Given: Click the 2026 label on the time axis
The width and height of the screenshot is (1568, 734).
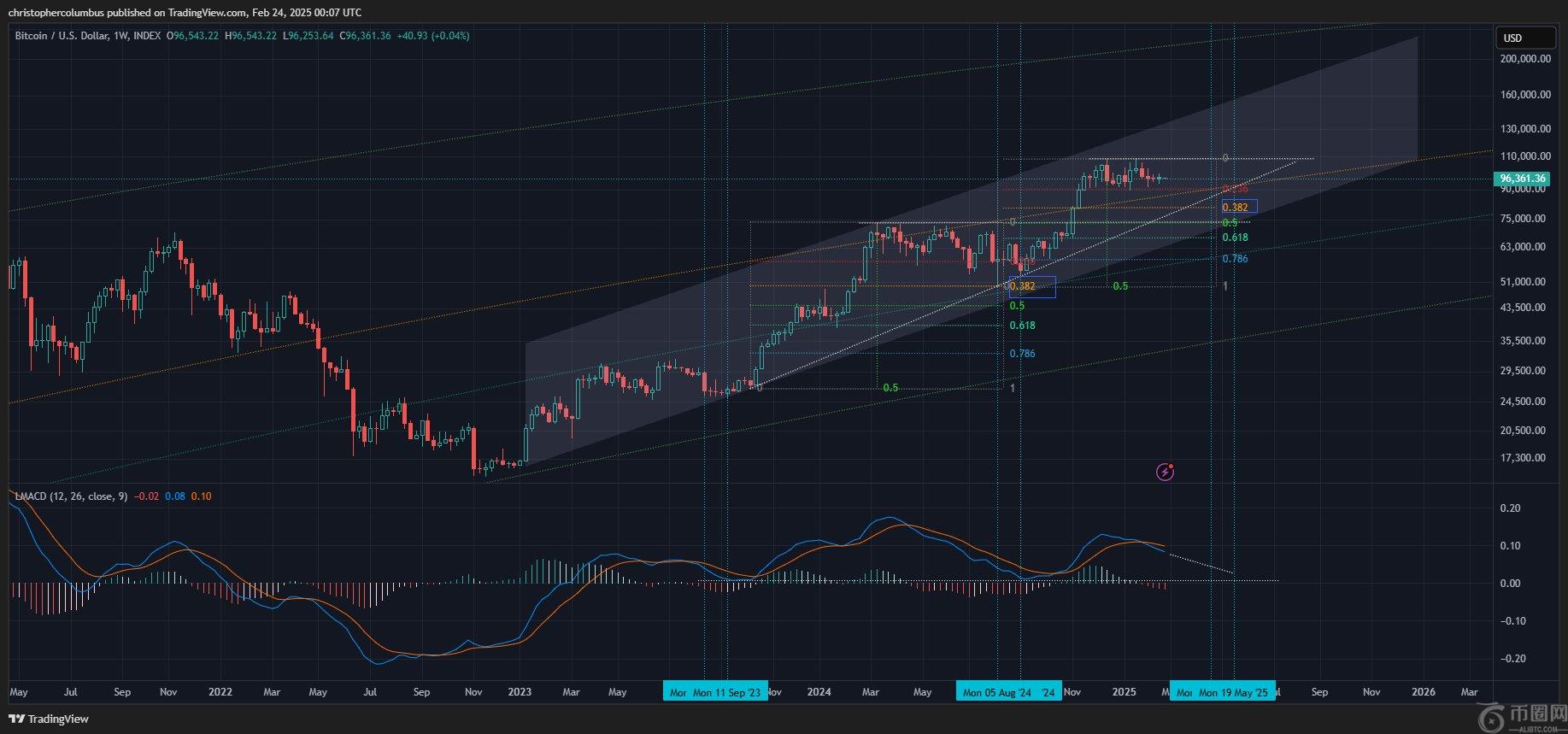Looking at the screenshot, I should [1423, 692].
